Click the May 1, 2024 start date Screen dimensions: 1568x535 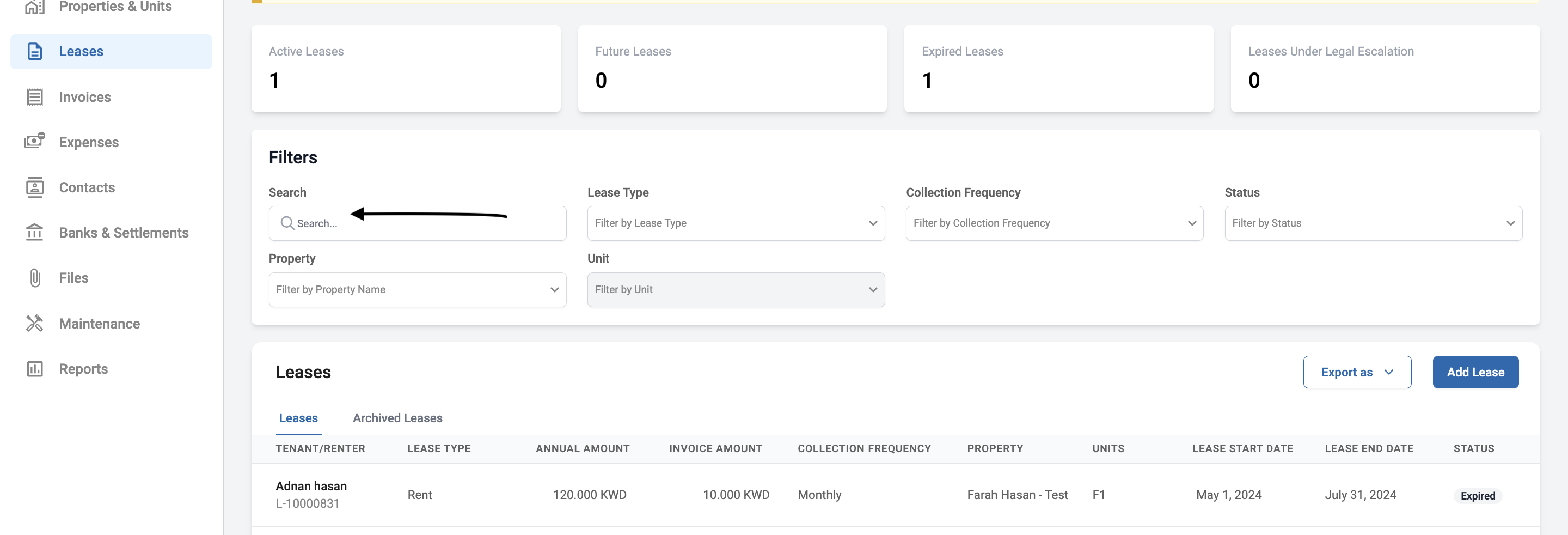coord(1228,495)
